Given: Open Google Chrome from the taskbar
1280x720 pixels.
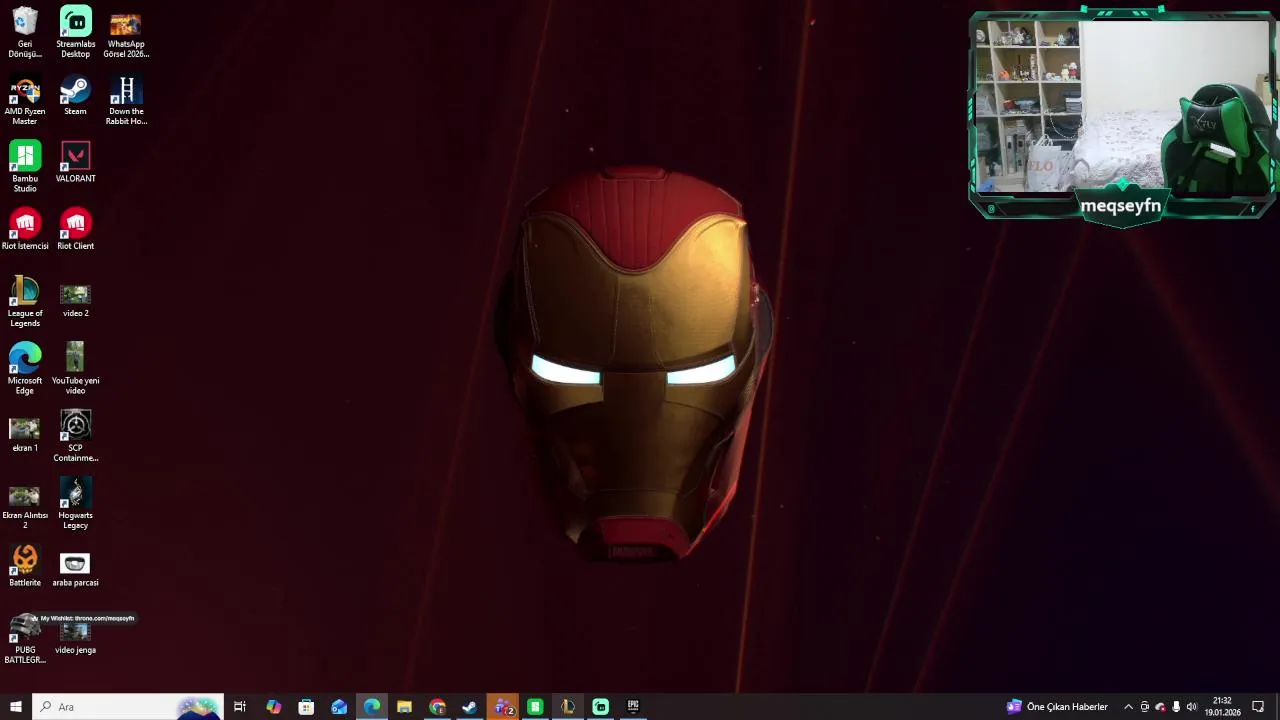Looking at the screenshot, I should point(437,707).
